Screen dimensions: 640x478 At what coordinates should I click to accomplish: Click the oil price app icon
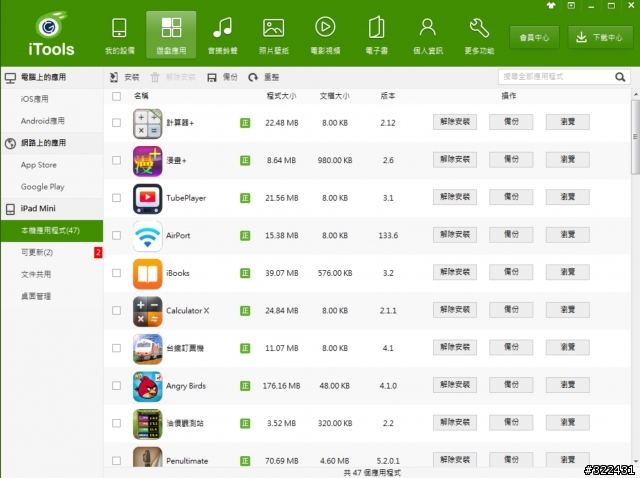pos(147,424)
